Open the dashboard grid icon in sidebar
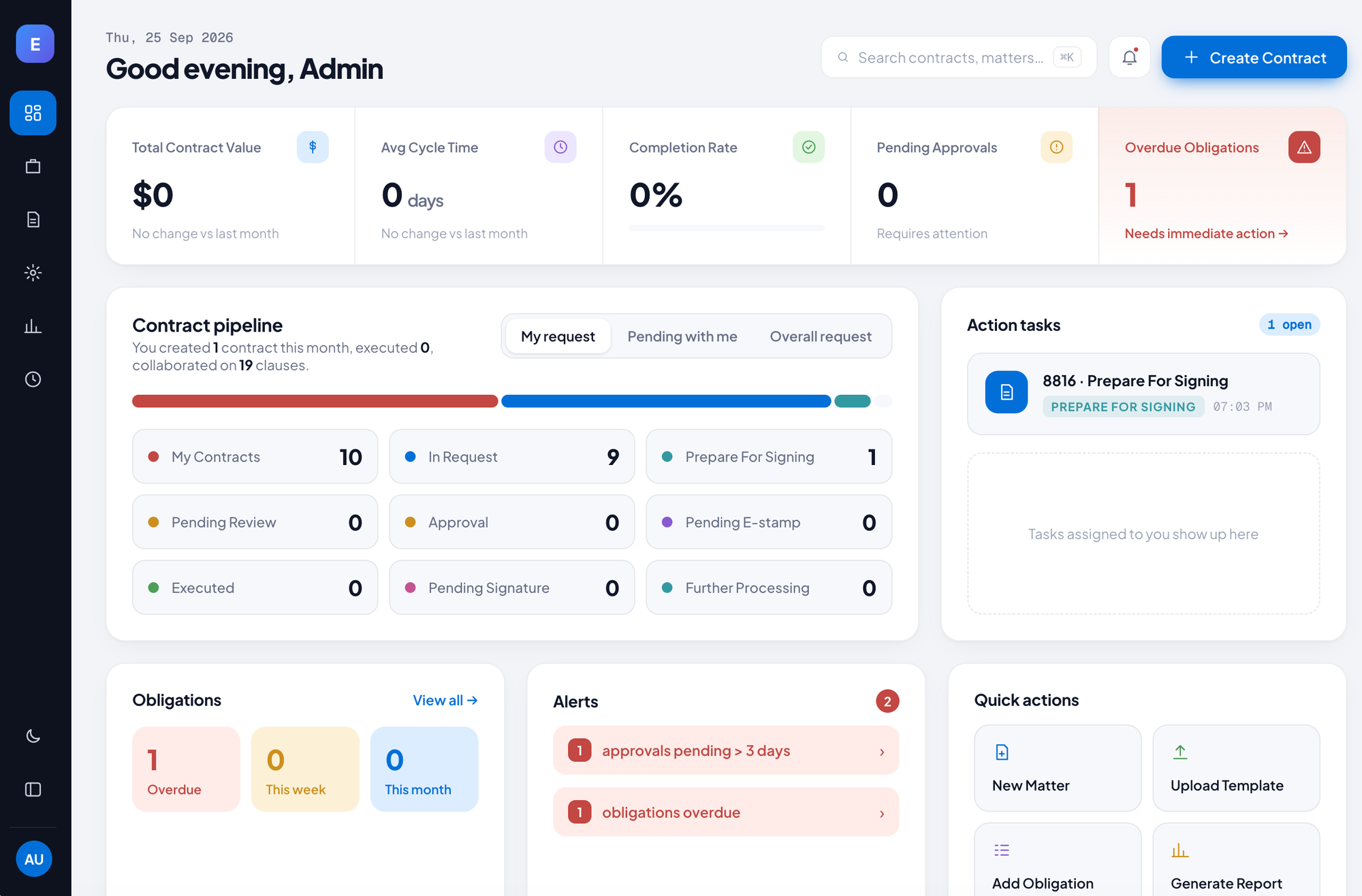 pyautogui.click(x=33, y=112)
